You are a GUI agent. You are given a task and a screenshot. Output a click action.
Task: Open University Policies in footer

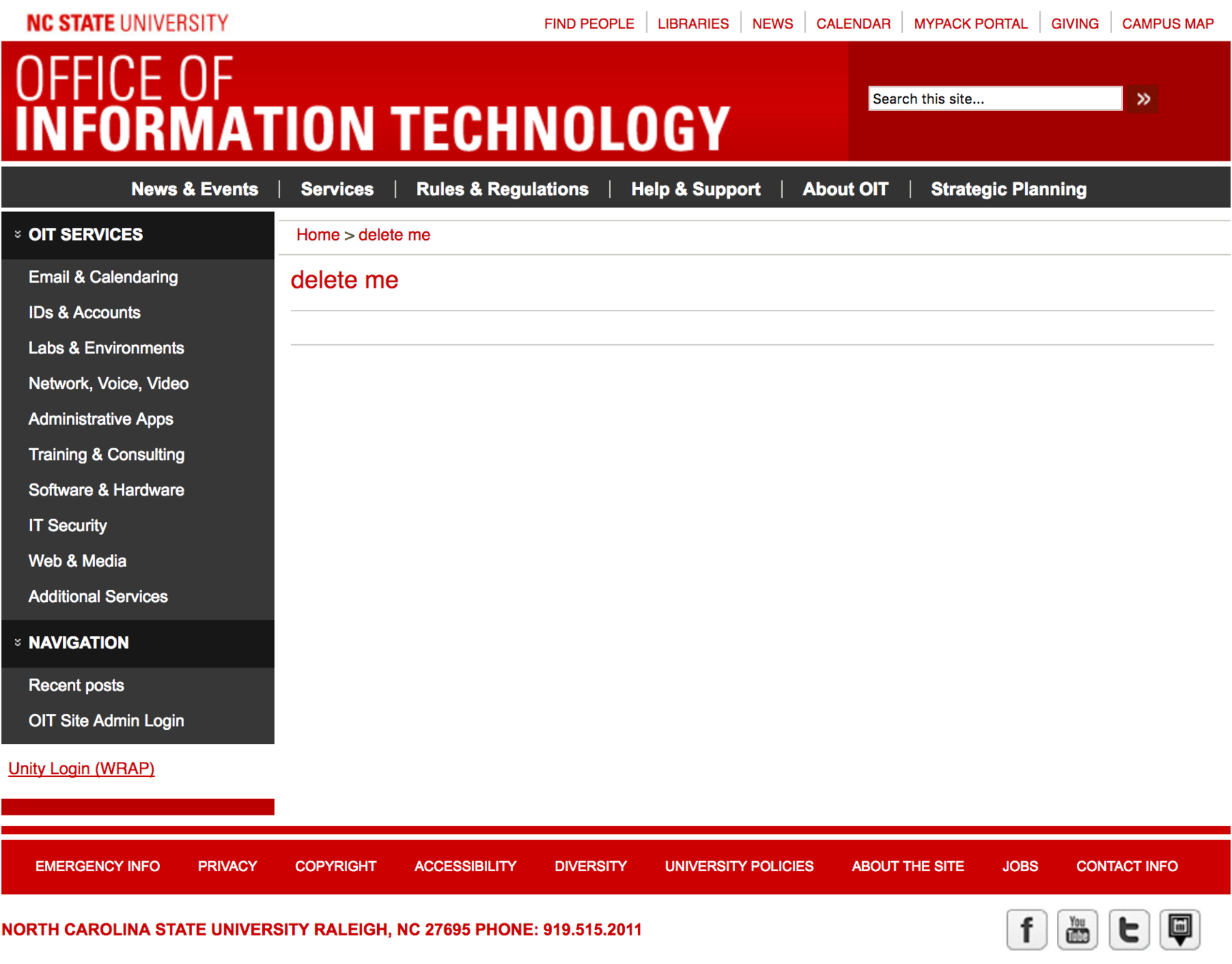click(x=739, y=866)
